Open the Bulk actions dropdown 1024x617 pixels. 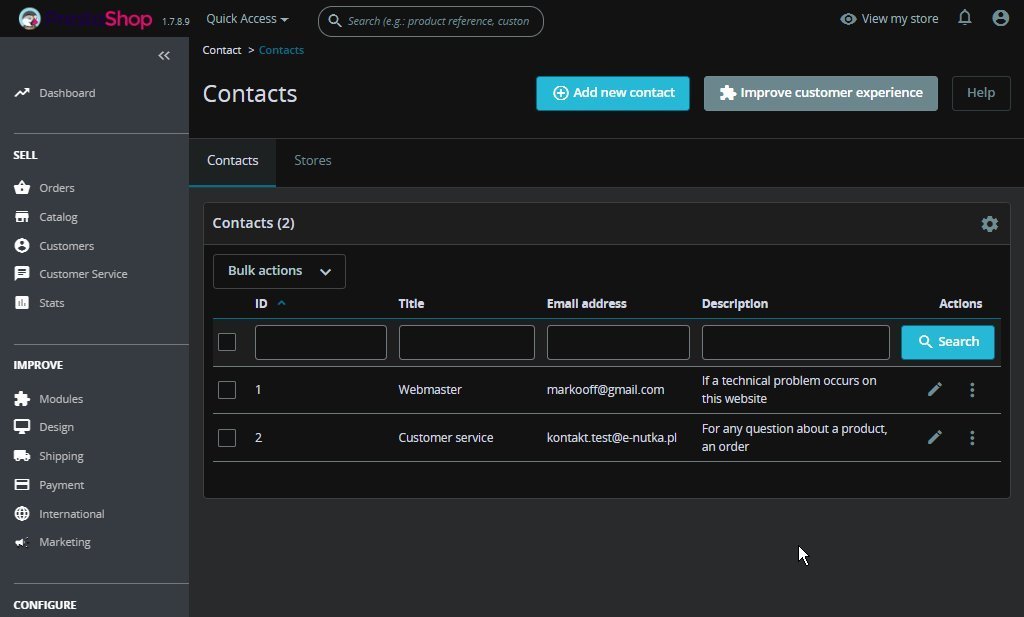pyautogui.click(x=279, y=271)
